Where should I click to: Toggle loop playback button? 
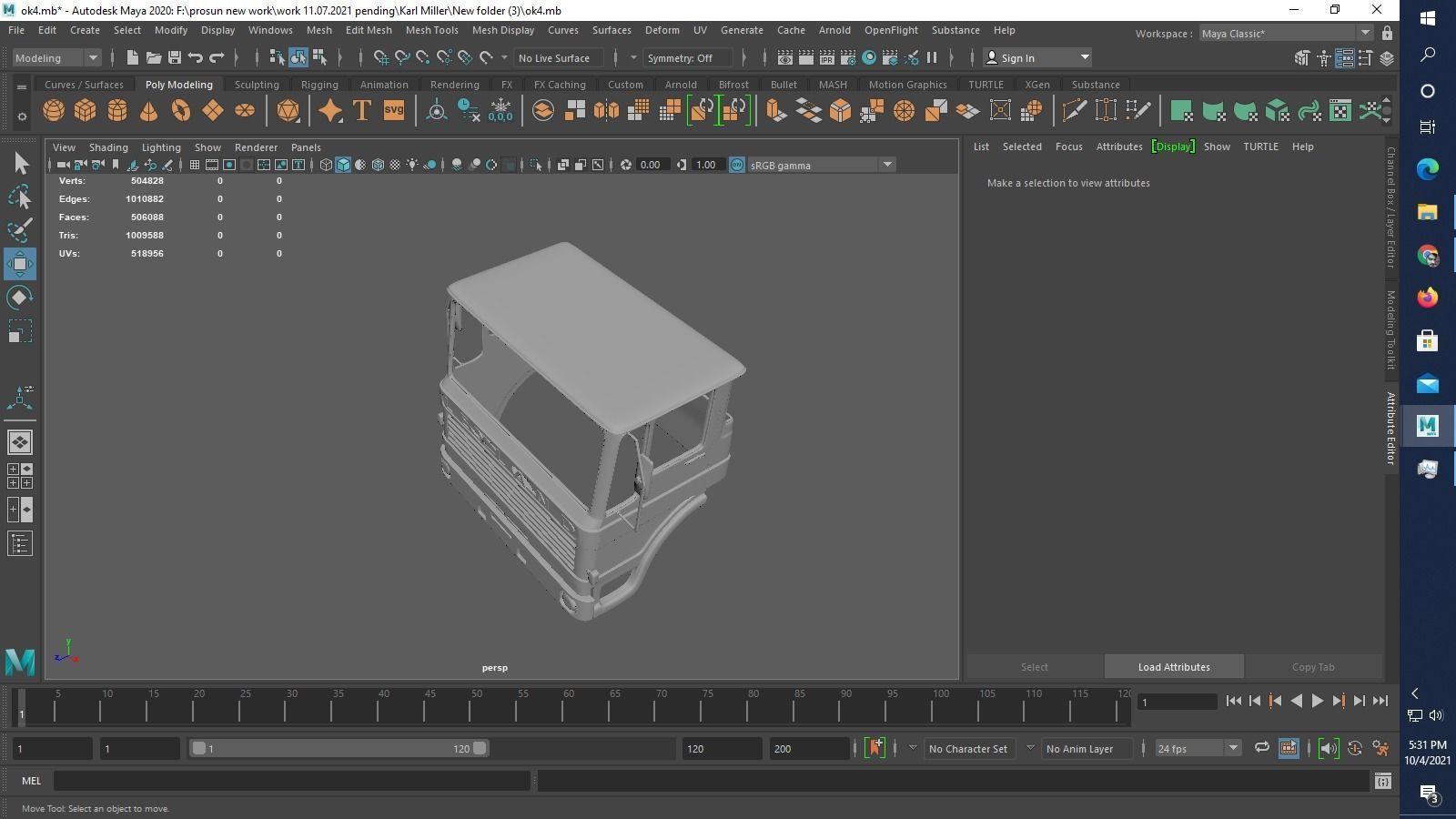tap(1261, 748)
